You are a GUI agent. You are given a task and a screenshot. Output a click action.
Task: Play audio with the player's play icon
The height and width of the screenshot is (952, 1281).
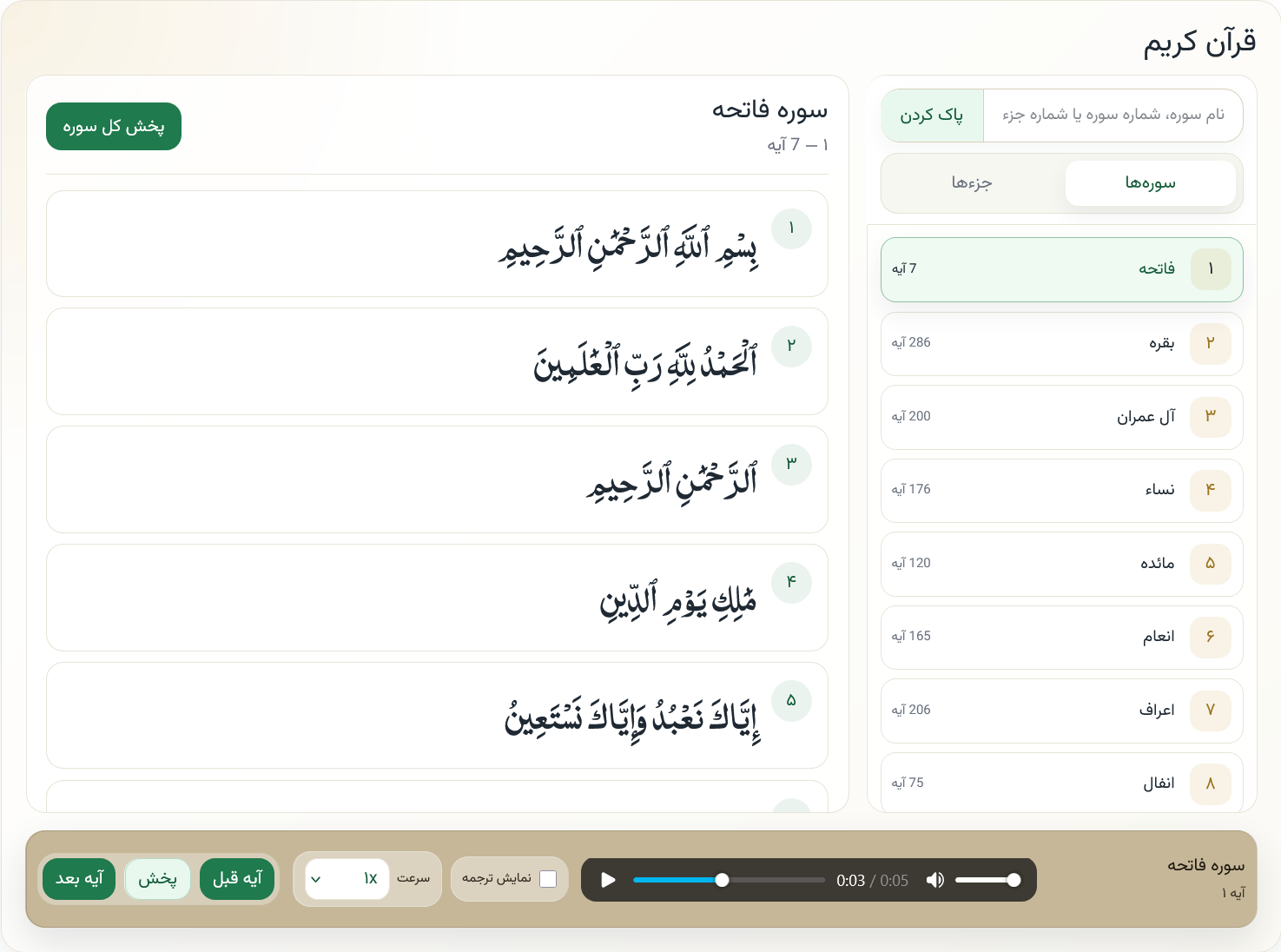coord(608,880)
